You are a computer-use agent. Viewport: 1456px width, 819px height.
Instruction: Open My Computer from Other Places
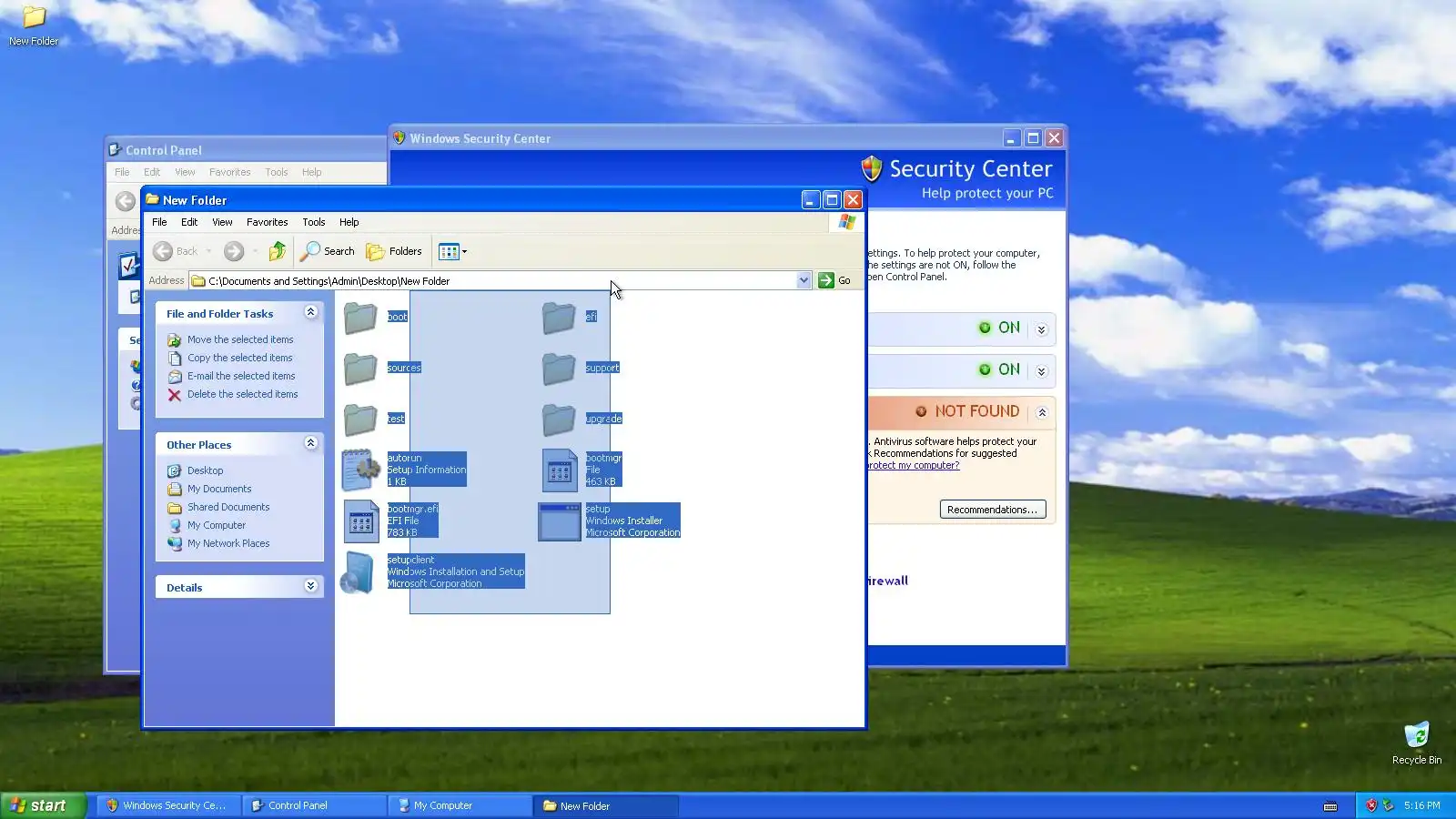point(217,525)
